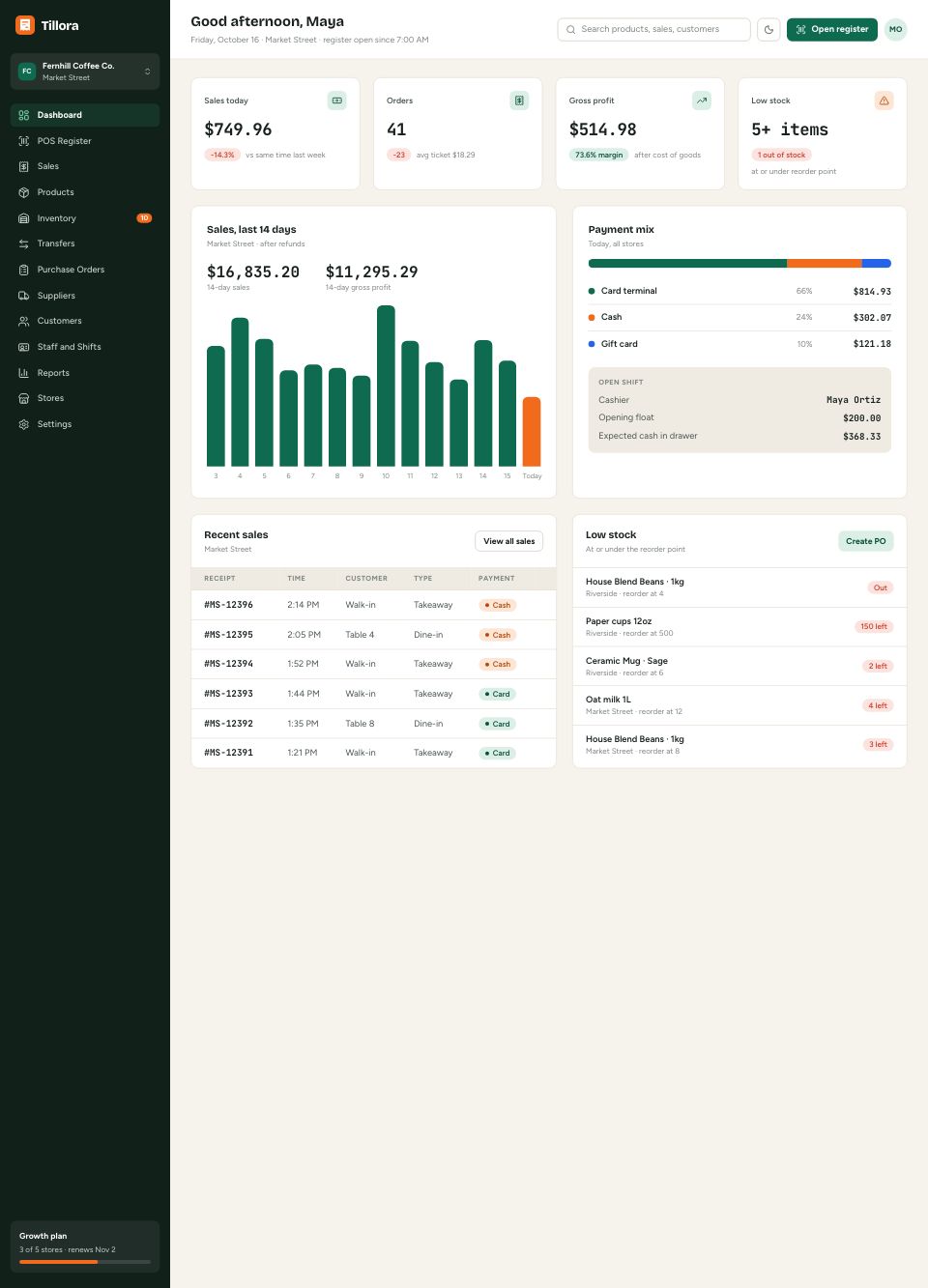Click the Transfers arrows icon
This screenshot has height=1288, width=928.
click(24, 243)
